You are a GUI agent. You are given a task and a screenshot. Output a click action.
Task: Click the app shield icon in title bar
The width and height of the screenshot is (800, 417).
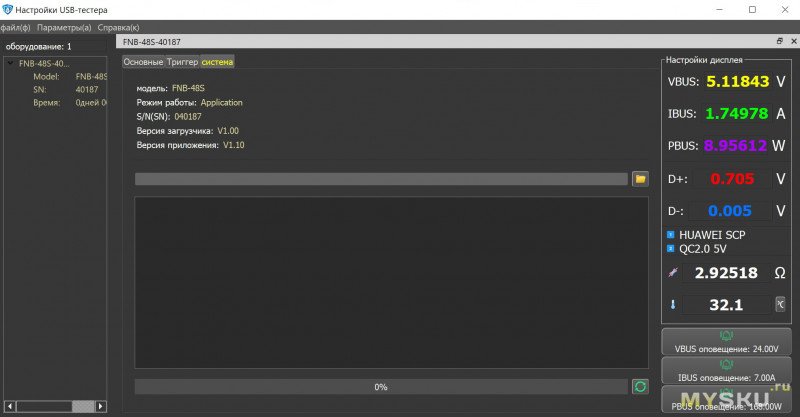7,9
